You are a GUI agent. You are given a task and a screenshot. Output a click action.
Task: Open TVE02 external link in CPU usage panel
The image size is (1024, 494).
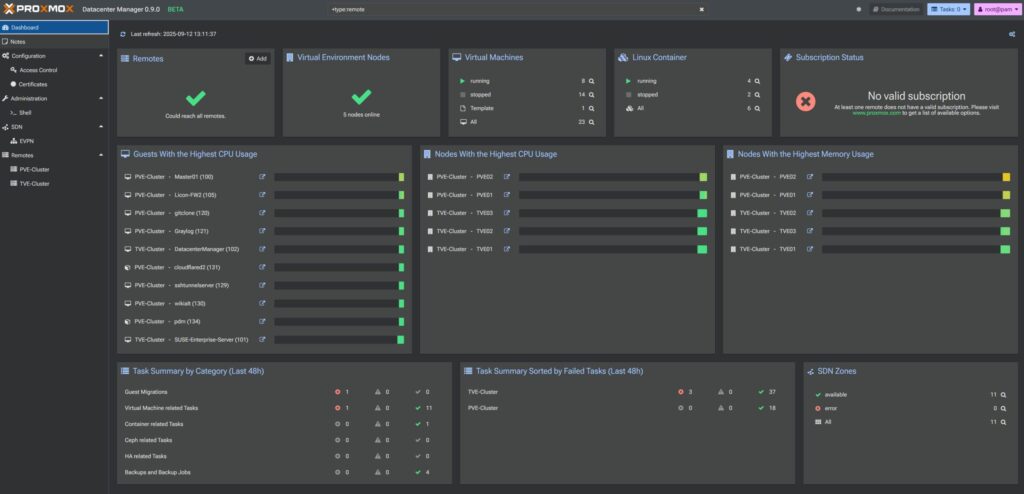506,231
